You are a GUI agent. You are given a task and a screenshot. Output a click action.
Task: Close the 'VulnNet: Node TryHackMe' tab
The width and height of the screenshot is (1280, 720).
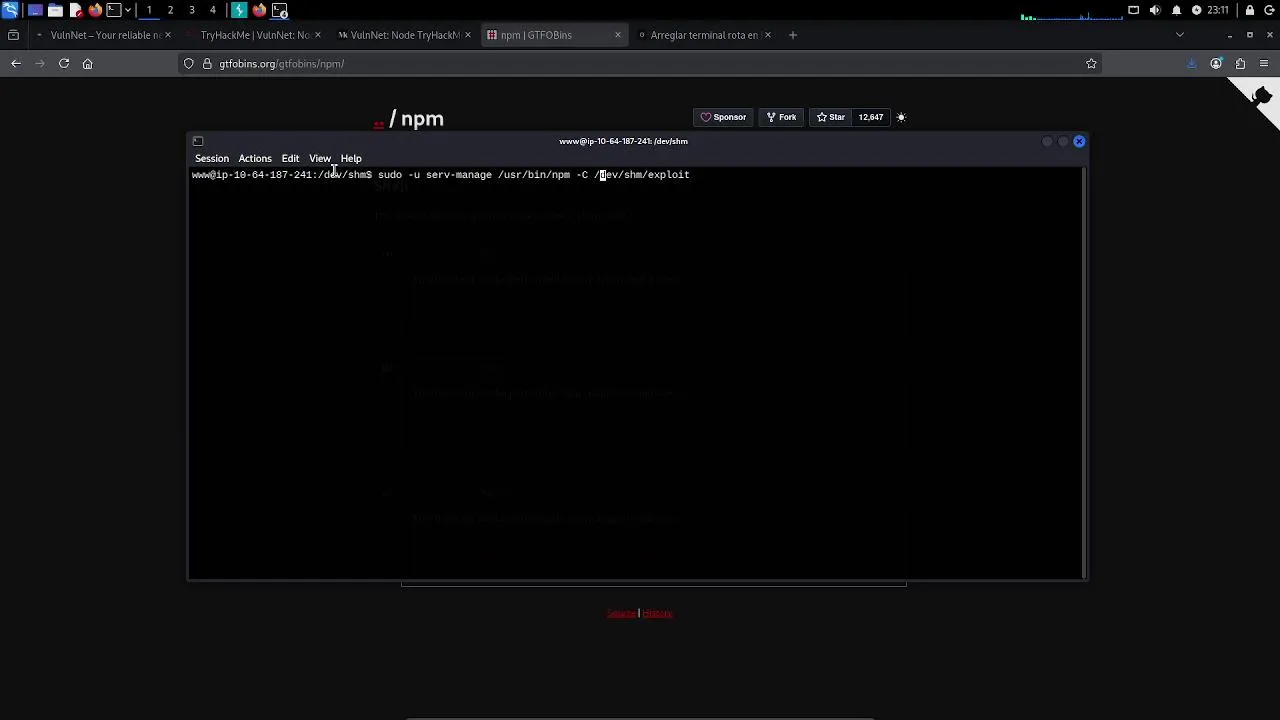coord(467,35)
